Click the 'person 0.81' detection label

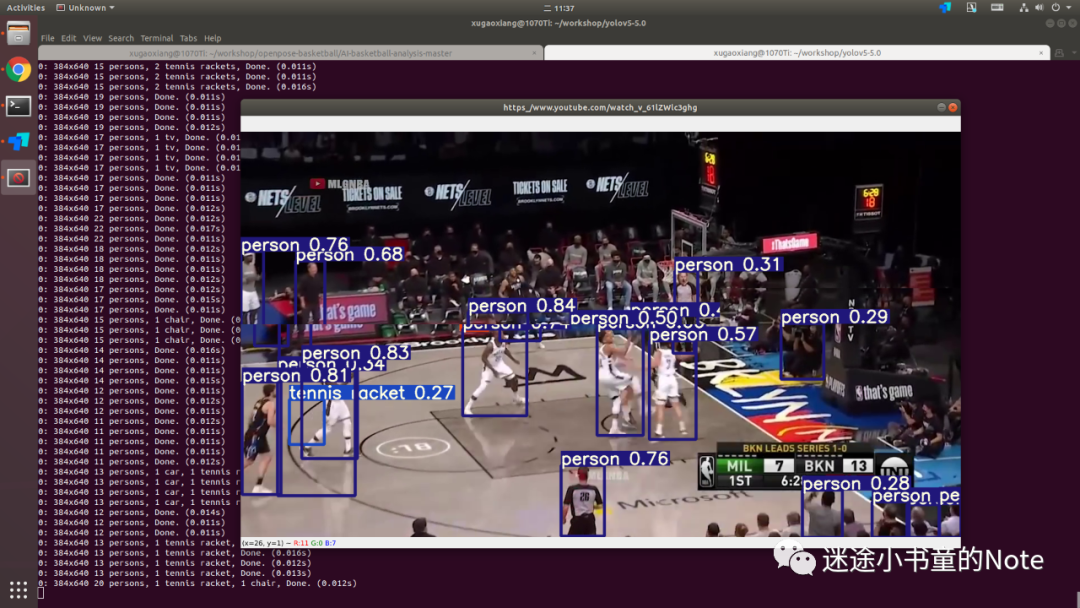tap(295, 376)
